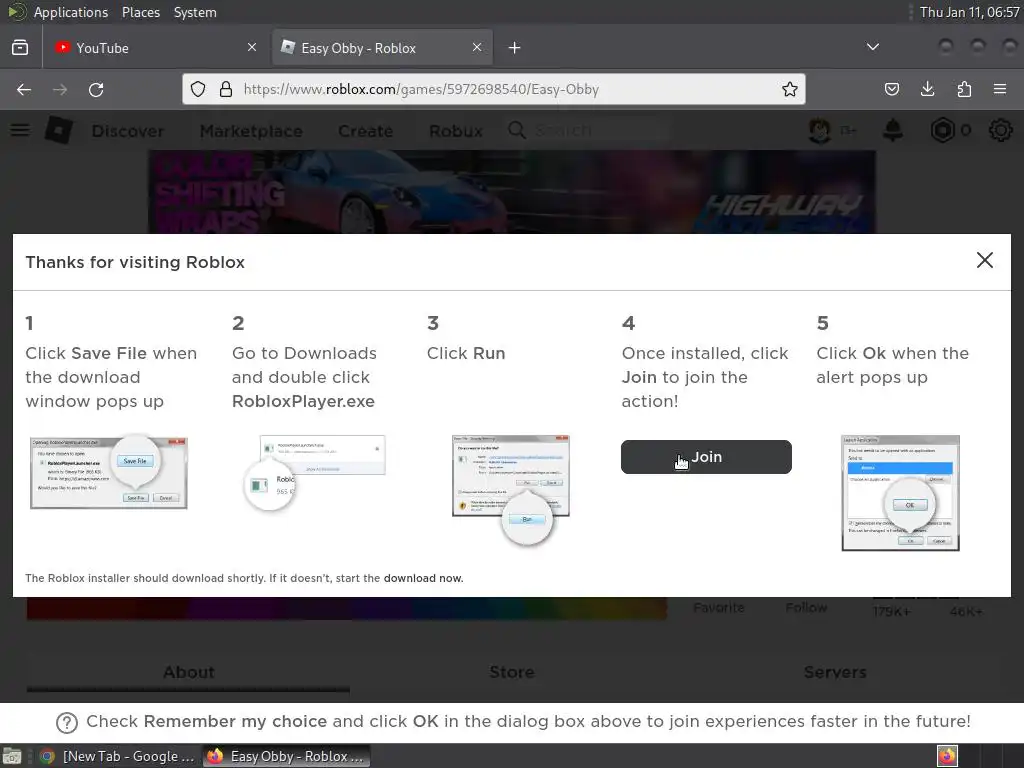The height and width of the screenshot is (768, 1024).
Task: Click the URL address bar
Action: click(x=494, y=89)
